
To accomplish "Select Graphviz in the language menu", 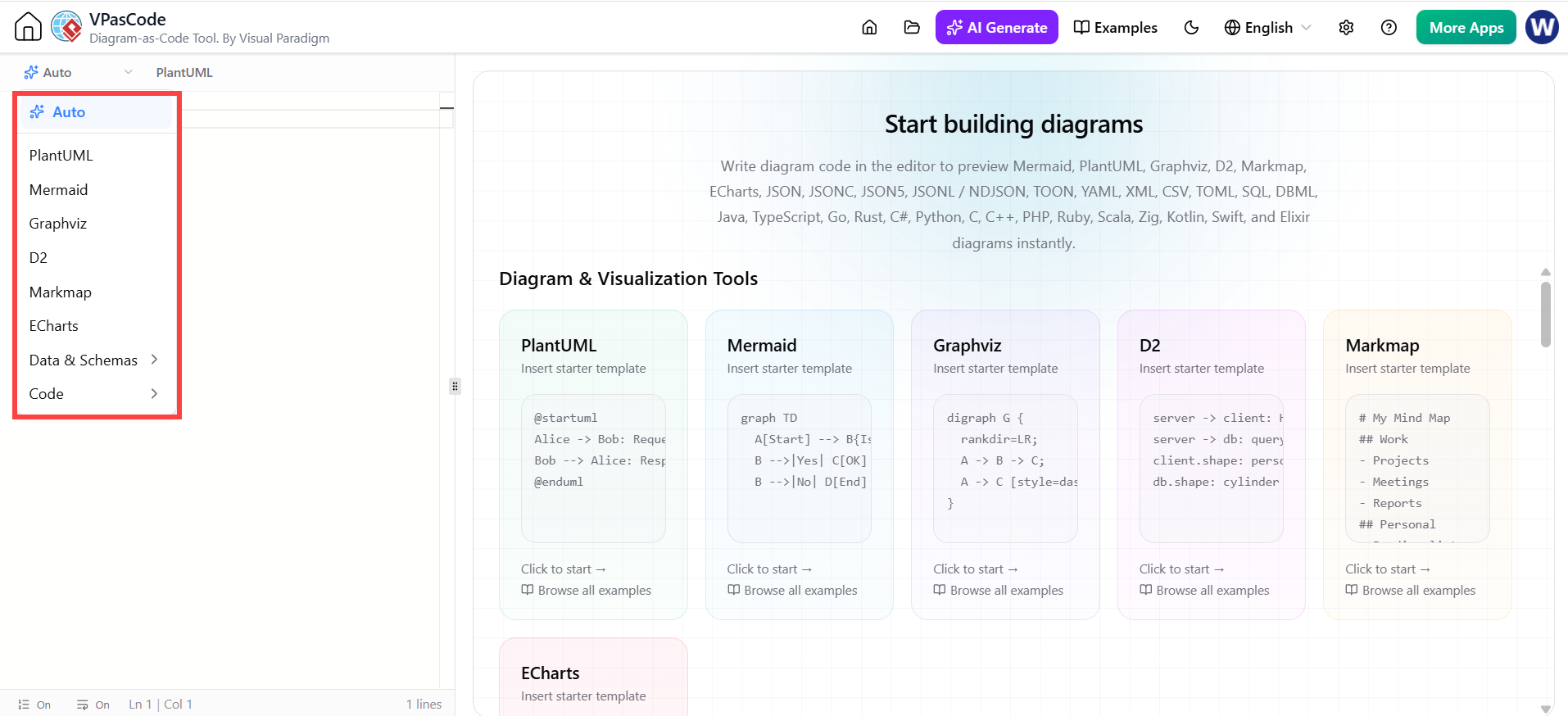I will pyautogui.click(x=97, y=224).
